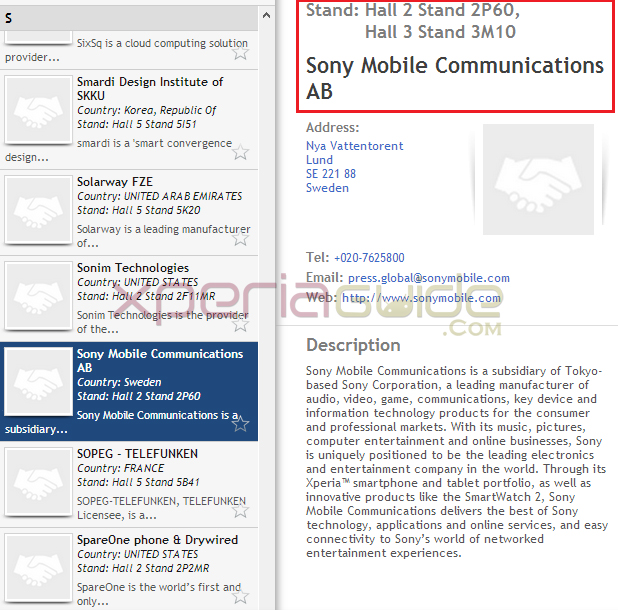Select Solarway FZE exhibitor title
Viewport: 618px width, 610px height.
[115, 182]
